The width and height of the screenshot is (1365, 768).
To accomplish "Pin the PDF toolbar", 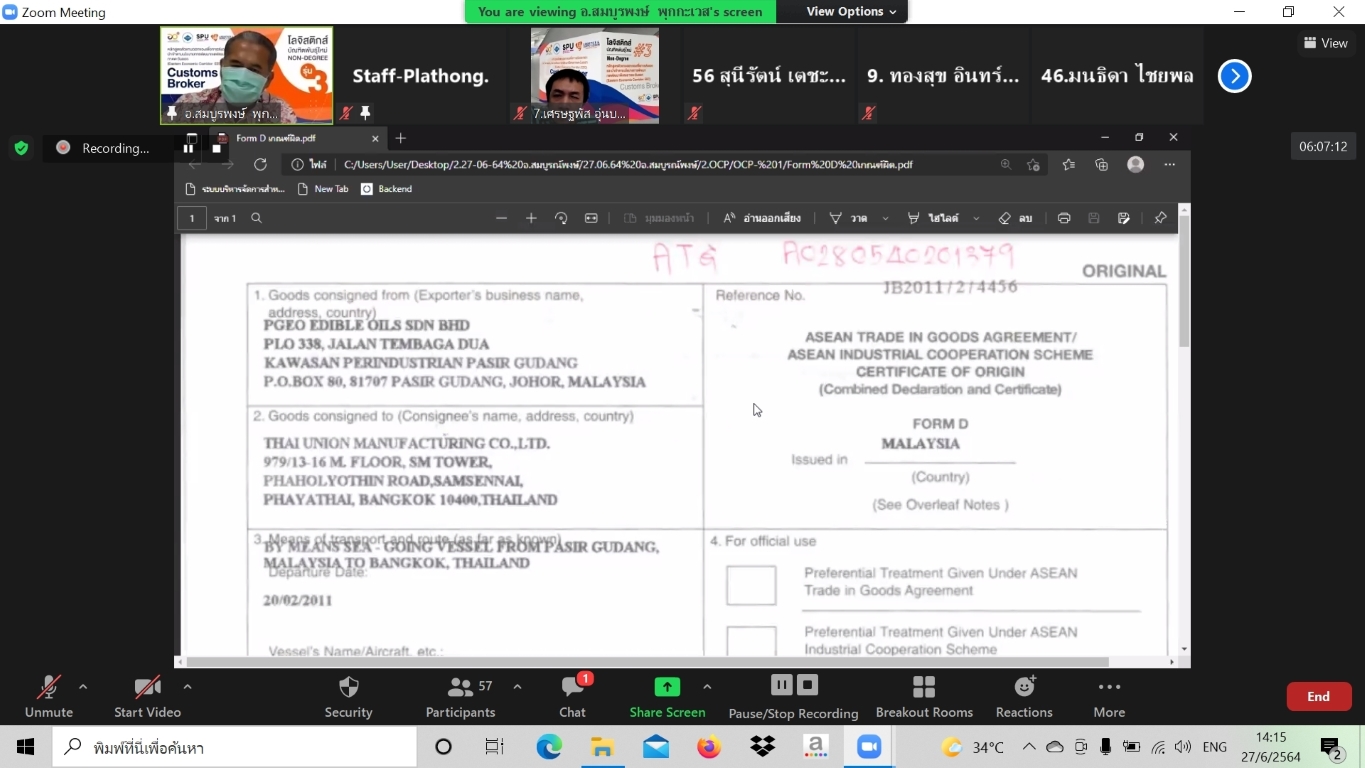I will point(1160,218).
